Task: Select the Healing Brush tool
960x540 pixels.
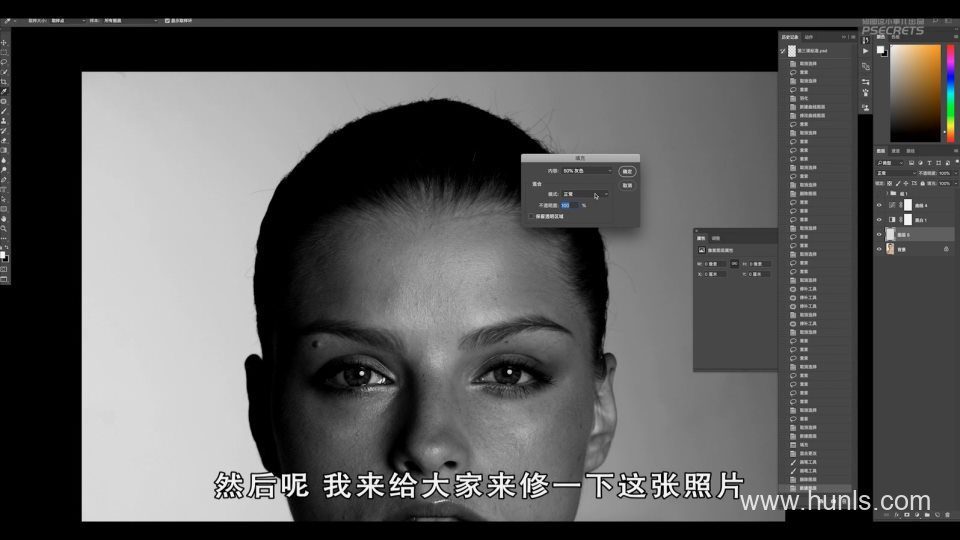Action: 4,101
